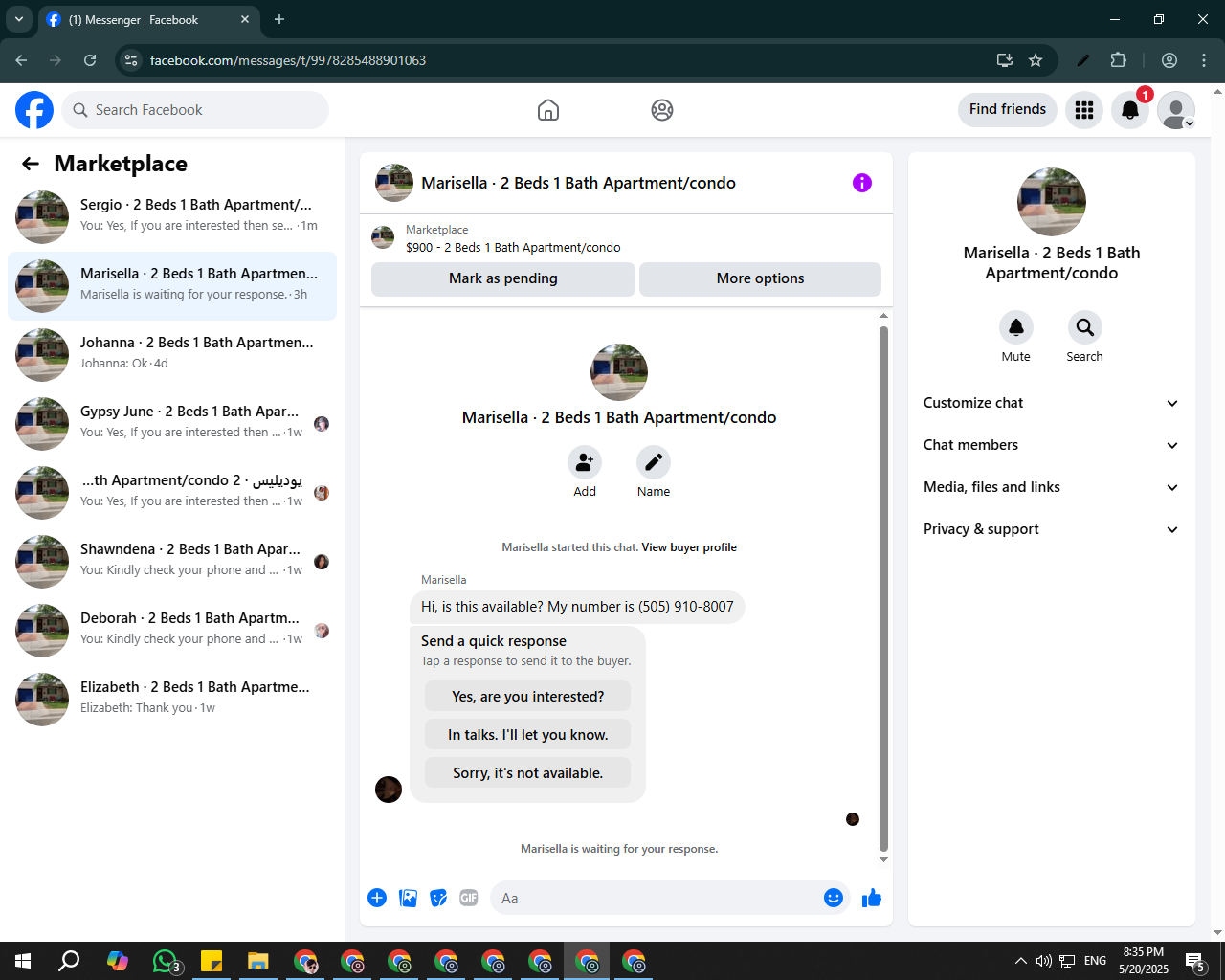Add people to the Marisella chat
Screen dimensions: 1225x980
point(585,462)
